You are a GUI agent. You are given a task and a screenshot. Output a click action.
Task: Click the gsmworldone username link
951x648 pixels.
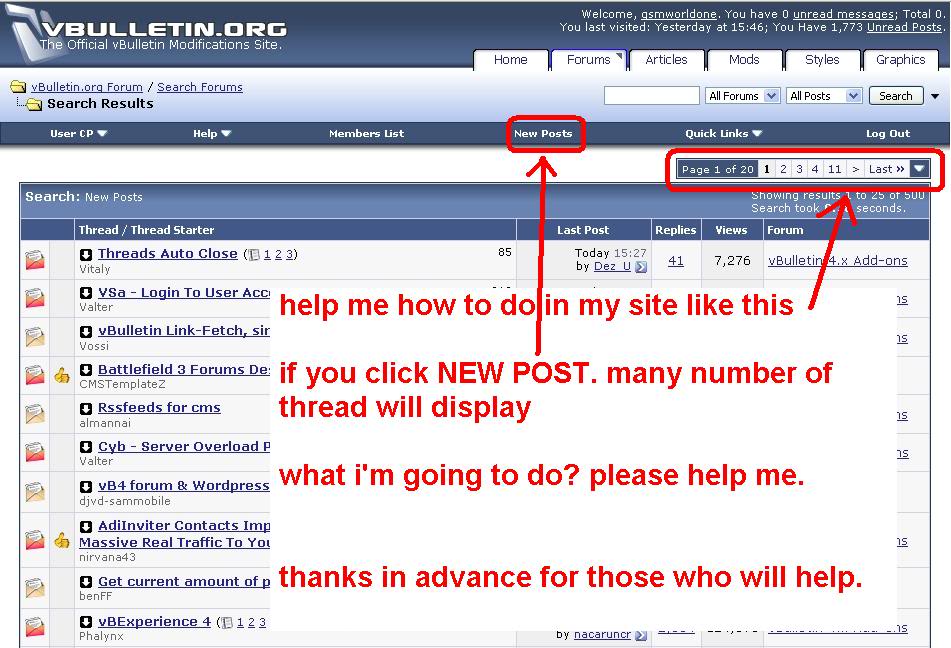(679, 14)
